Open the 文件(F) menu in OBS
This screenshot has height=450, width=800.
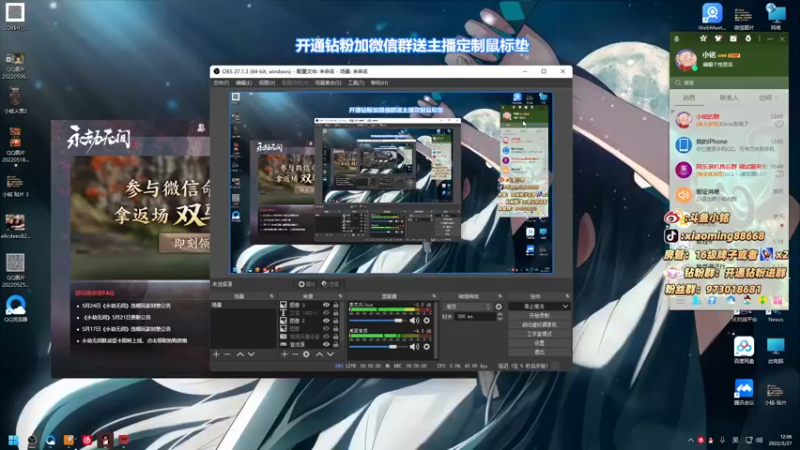pyautogui.click(x=221, y=83)
